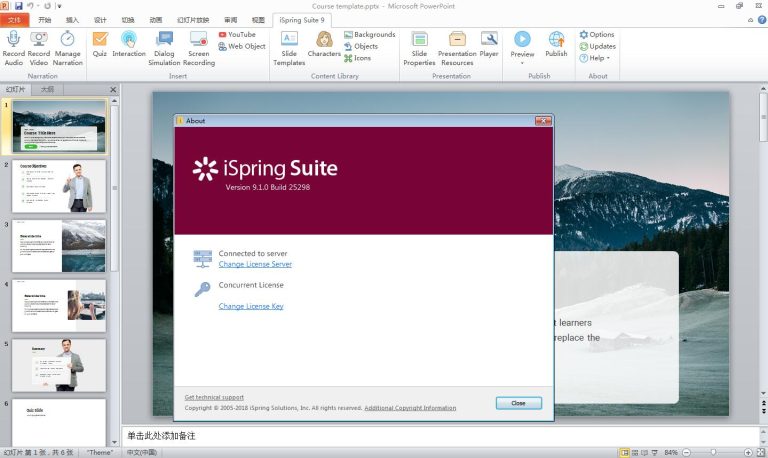The height and width of the screenshot is (458, 768).
Task: Click the Change License Key link
Action: pyautogui.click(x=251, y=306)
